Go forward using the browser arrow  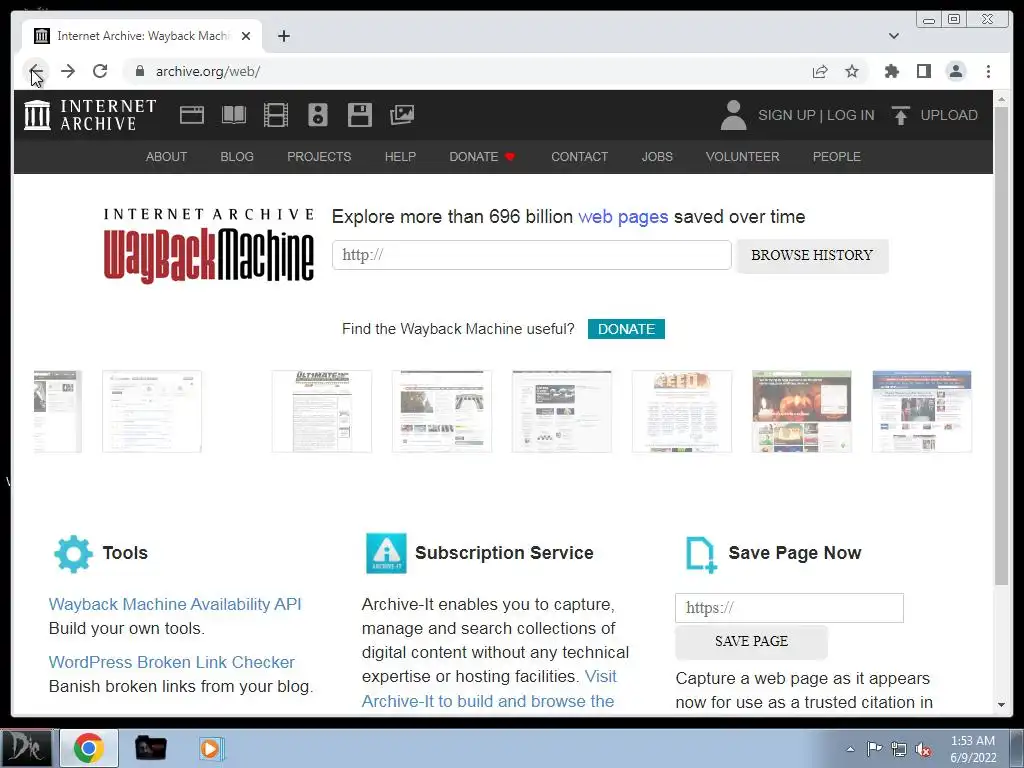coord(68,71)
